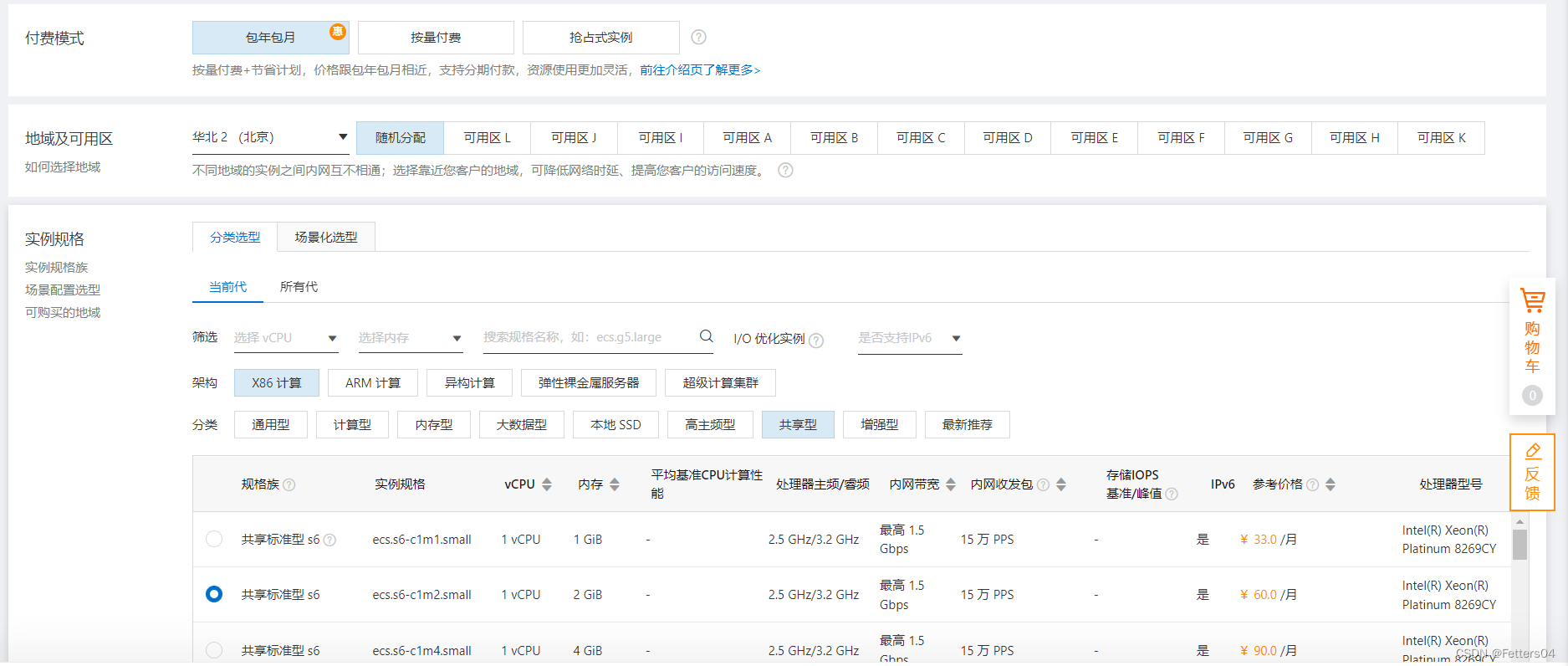Click the ¥ 33.0 /月 price cell
Viewport: 1568px width, 666px height.
point(1268,540)
